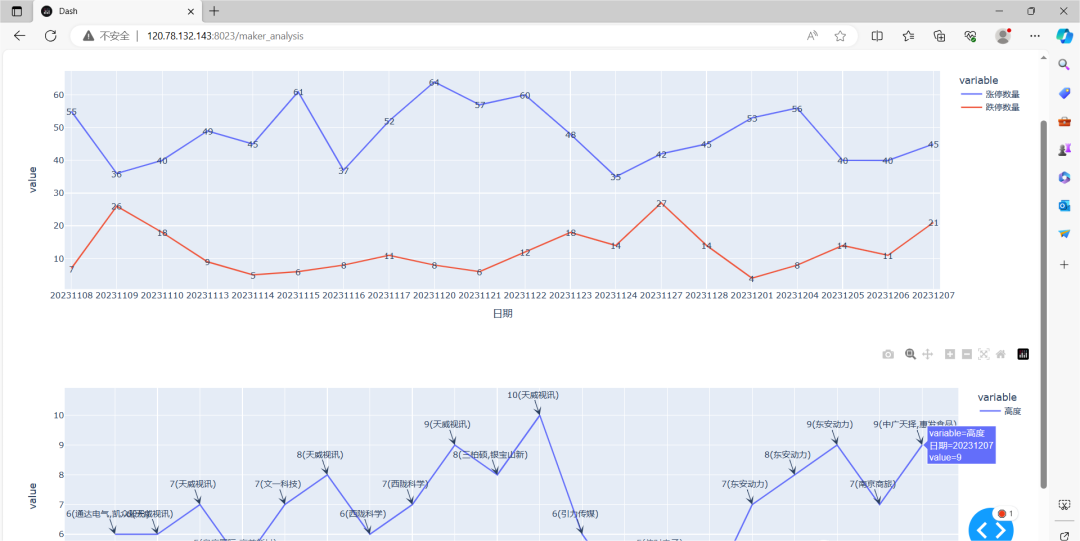Click the Zoom out minus icon in modebar

click(x=966, y=354)
